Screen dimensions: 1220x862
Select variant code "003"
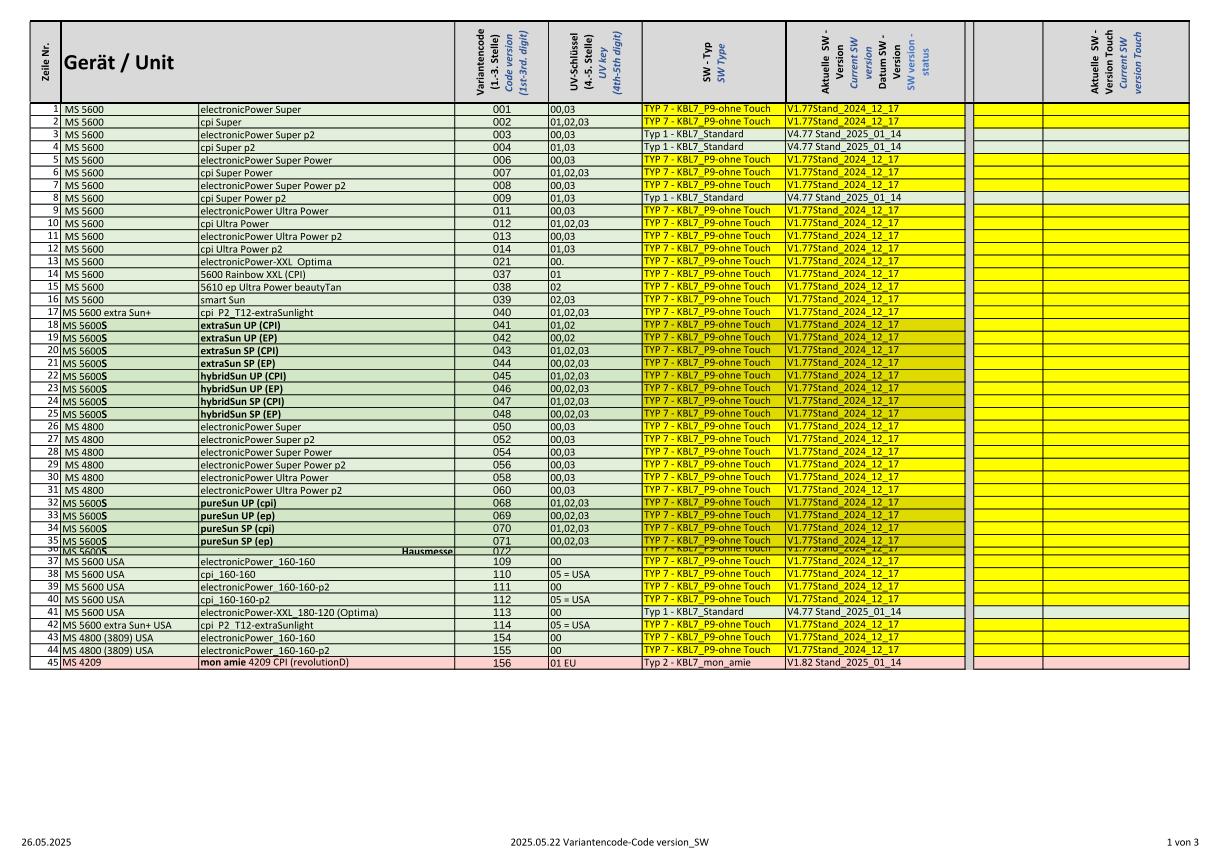point(502,134)
